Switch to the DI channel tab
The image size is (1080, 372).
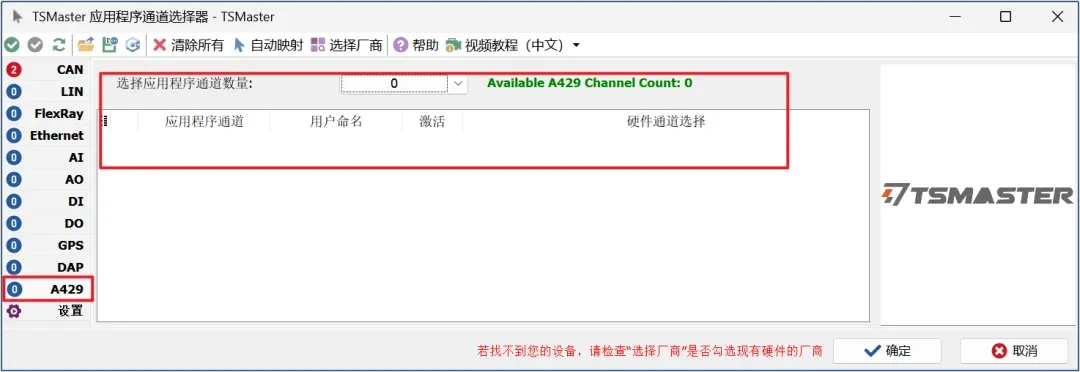click(x=47, y=202)
